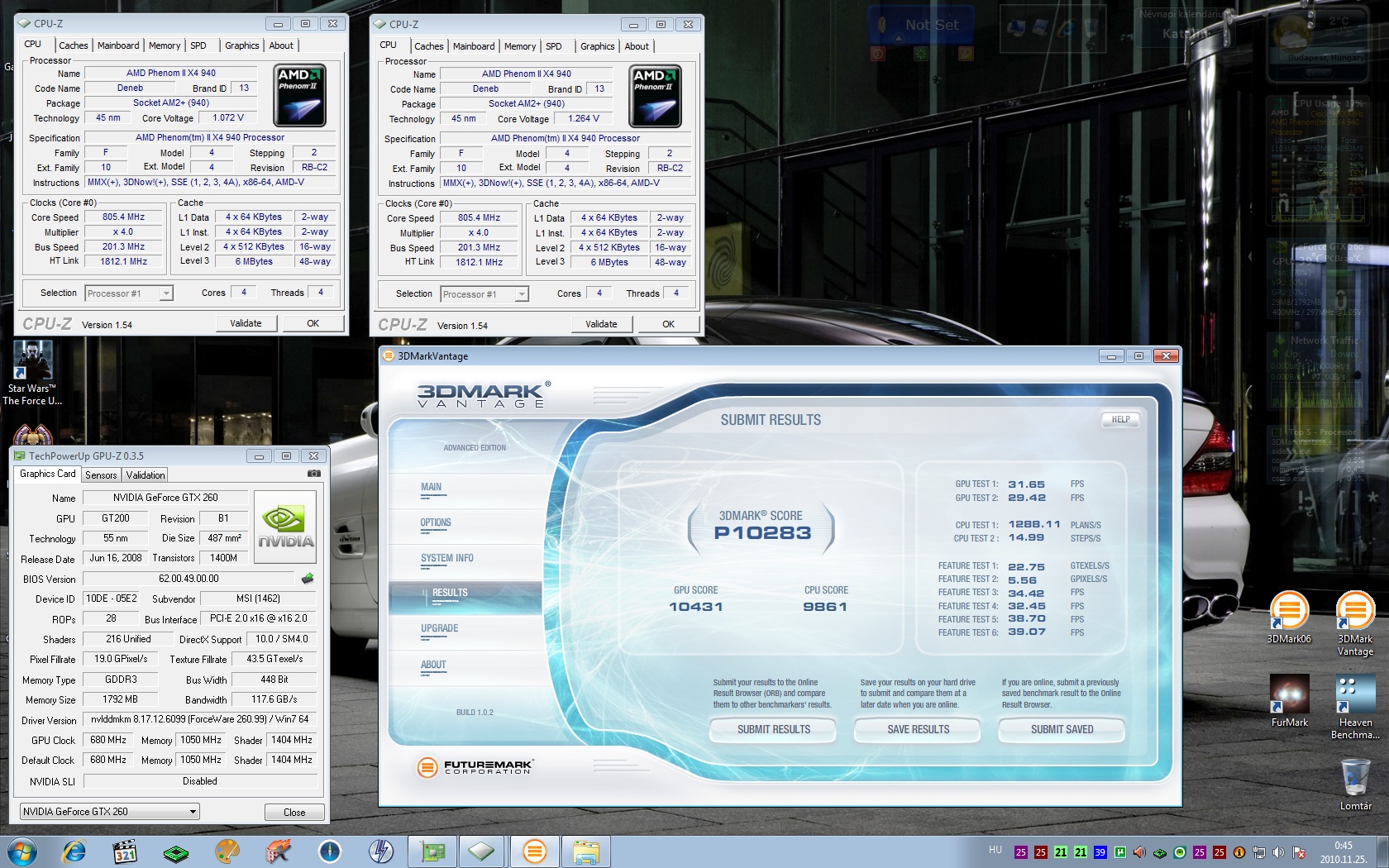Switch to Graphics tab in right CPU-Z window

point(597,46)
